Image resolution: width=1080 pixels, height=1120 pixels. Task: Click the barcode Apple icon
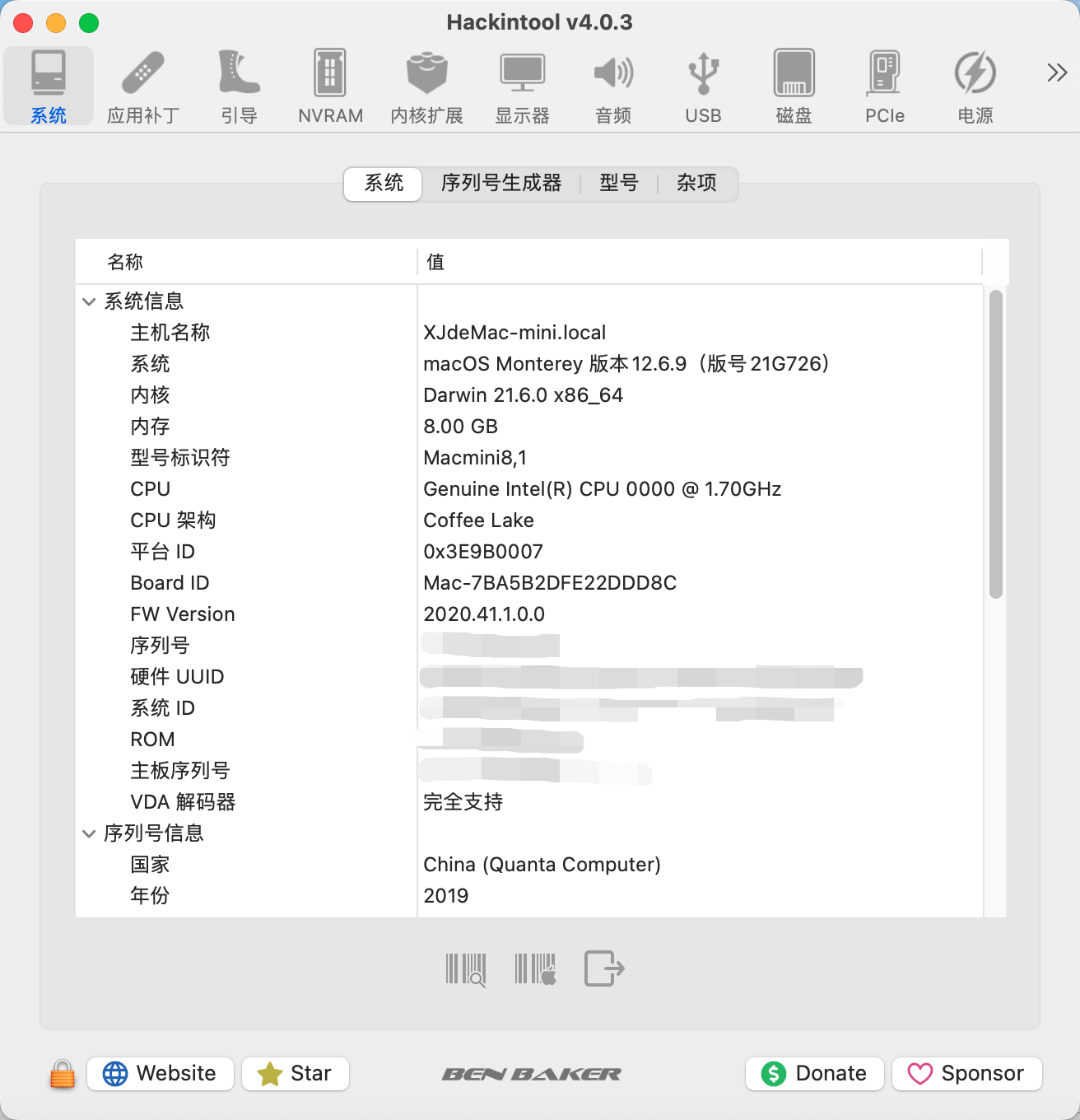click(536, 969)
